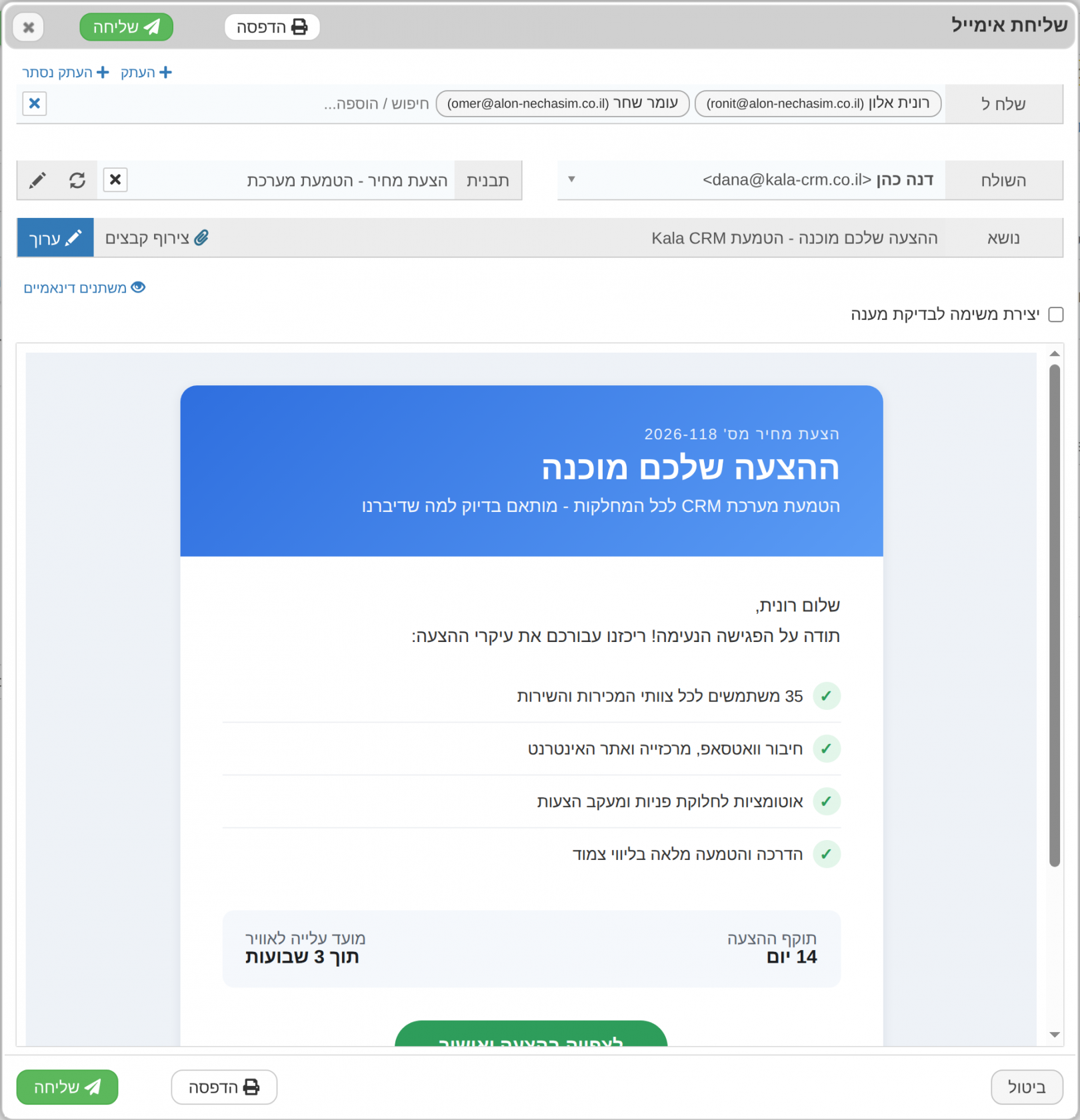Click the ביטול cancel button
The height and width of the screenshot is (1120, 1080).
1027,1087
